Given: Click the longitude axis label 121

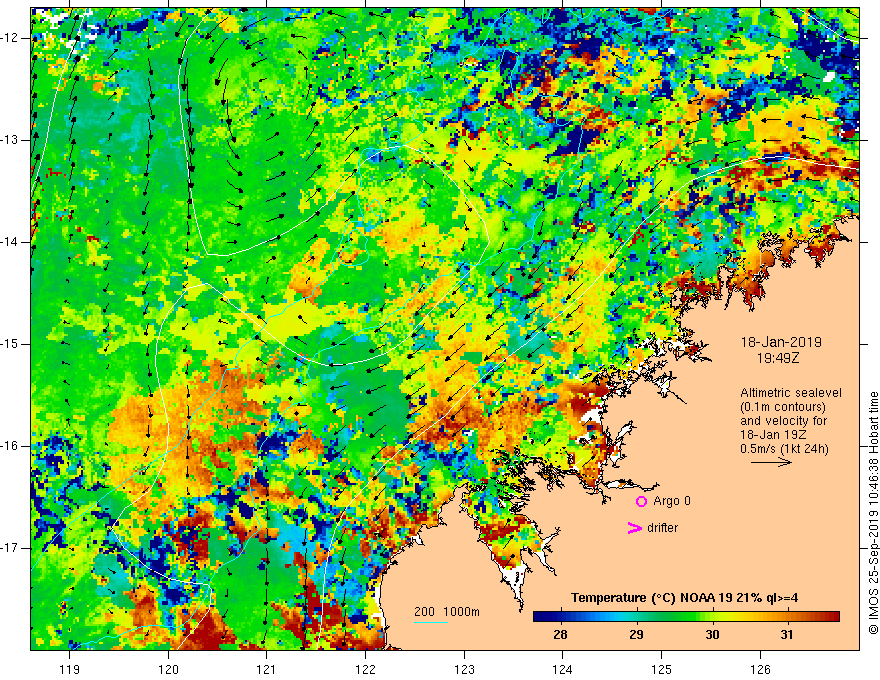Looking at the screenshot, I should point(267,669).
